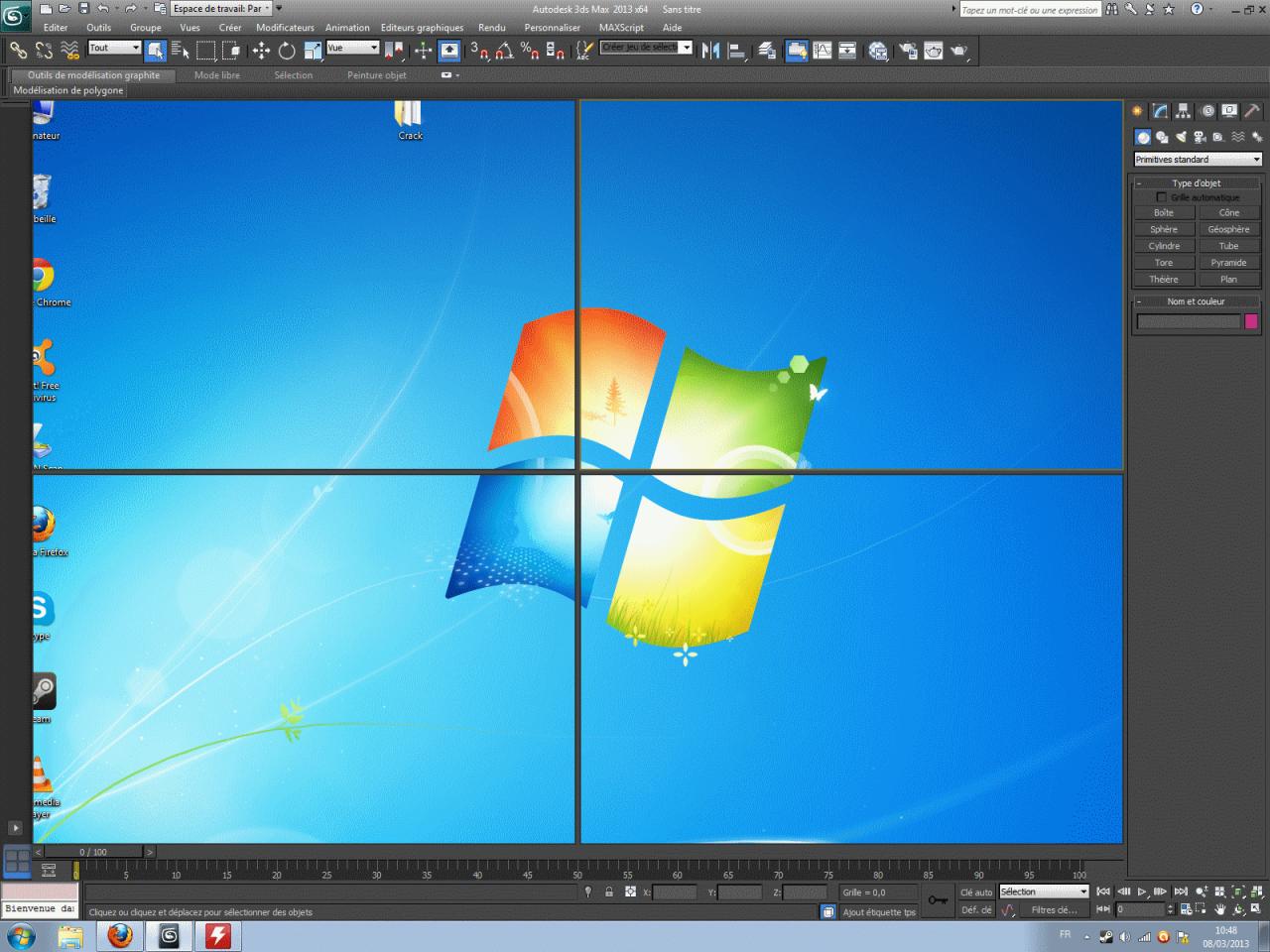Click the Théière primitive button
This screenshot has height=952, width=1270.
pos(1164,280)
